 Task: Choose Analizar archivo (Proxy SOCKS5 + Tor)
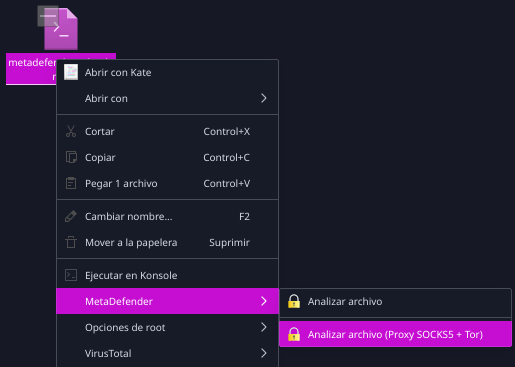click(395, 334)
